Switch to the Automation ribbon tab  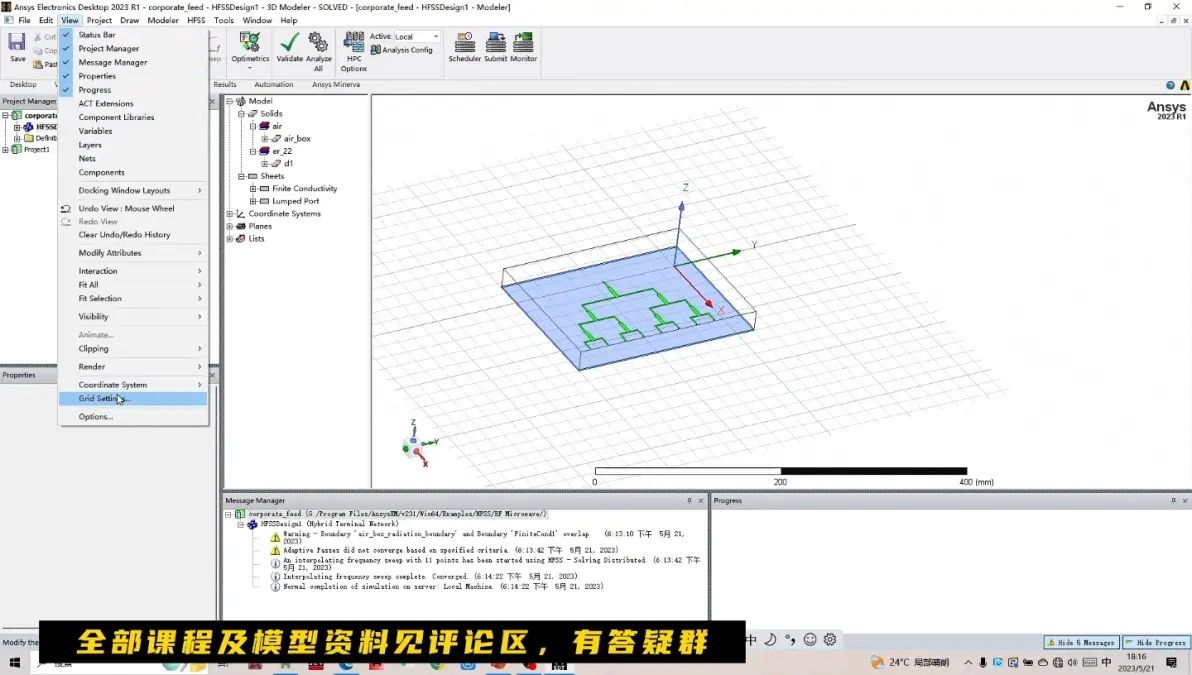click(274, 84)
